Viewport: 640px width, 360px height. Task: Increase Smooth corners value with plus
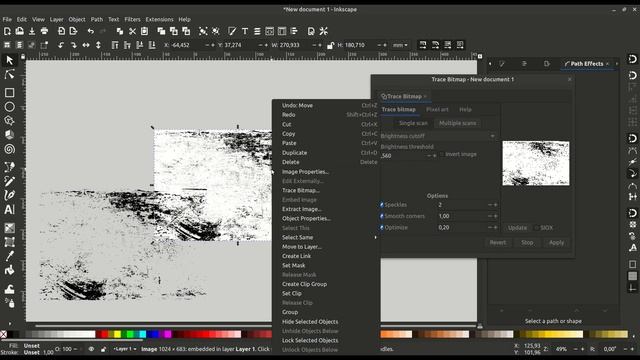[x=496, y=216]
